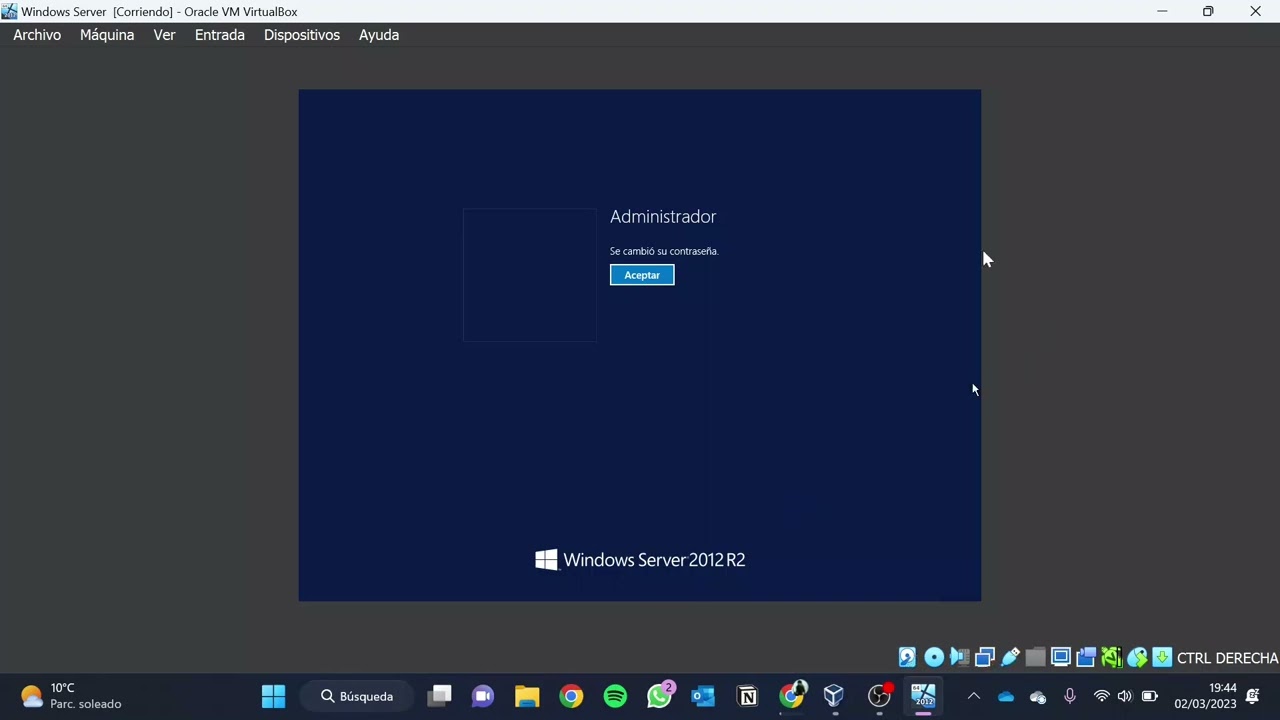
Task: Click the hard disk activity status icon
Action: (x=907, y=657)
